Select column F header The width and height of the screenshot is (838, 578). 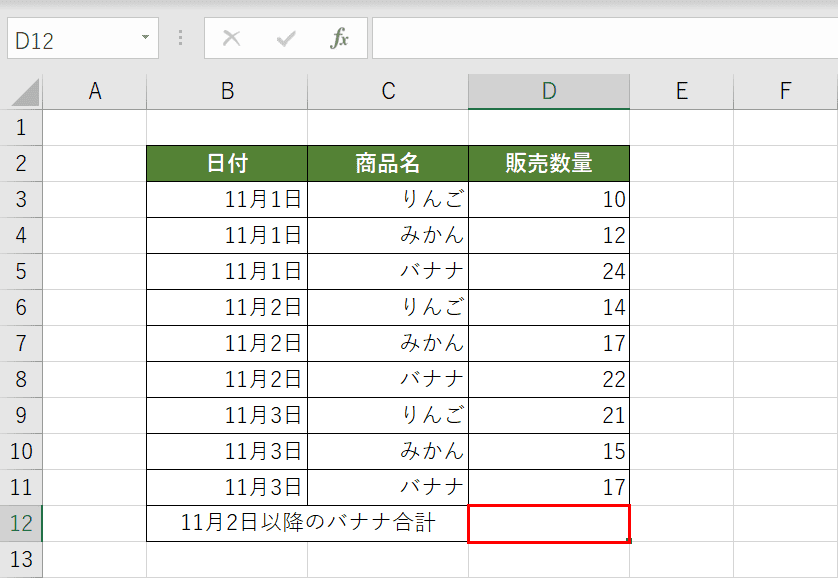[x=786, y=91]
